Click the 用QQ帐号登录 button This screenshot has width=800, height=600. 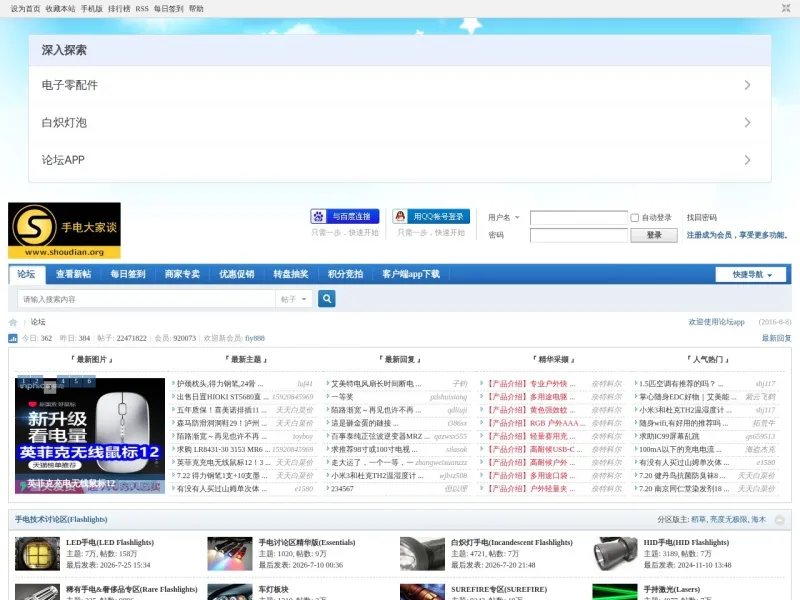coord(431,216)
